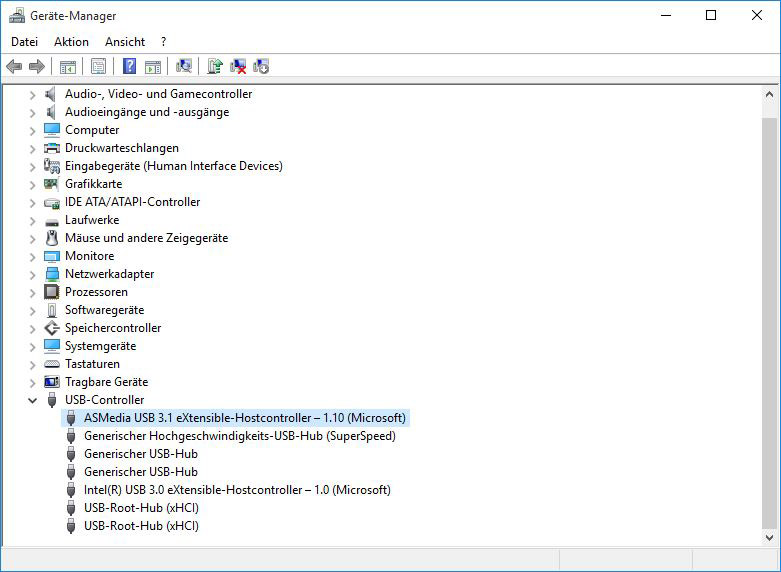Click the properties sheet toolbar icon

(98, 66)
